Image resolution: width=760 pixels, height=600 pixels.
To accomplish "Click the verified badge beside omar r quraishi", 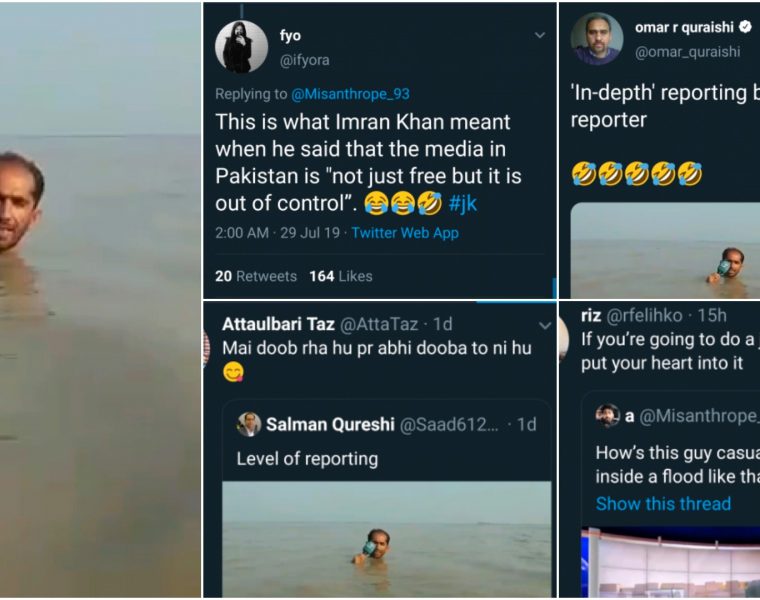I will (x=741, y=28).
